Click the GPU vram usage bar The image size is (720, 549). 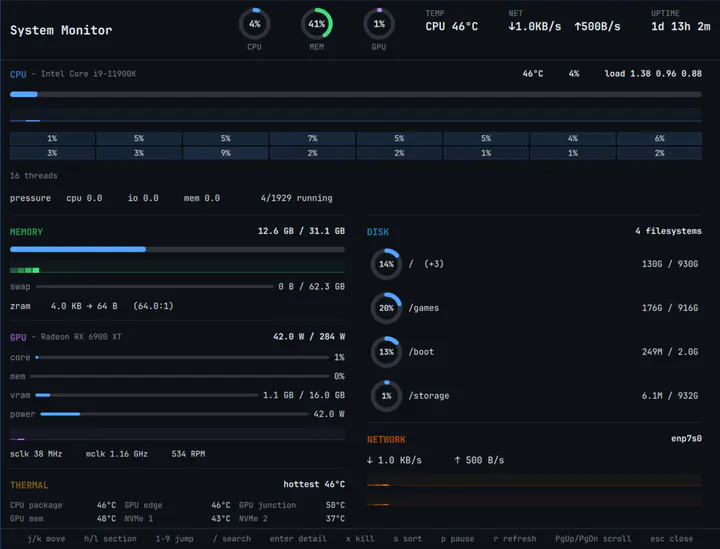(146, 395)
